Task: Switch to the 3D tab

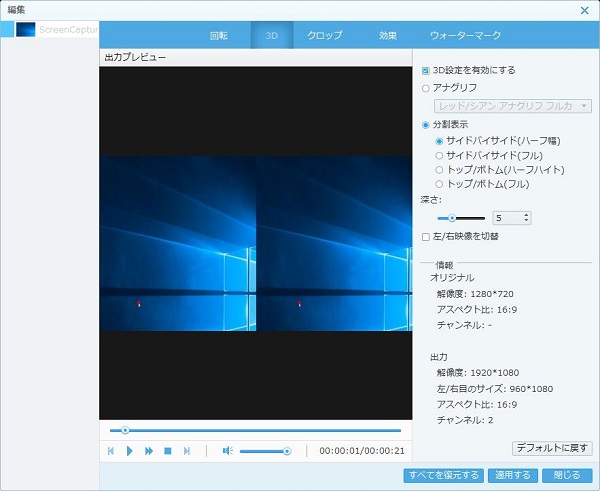Action: (272, 36)
